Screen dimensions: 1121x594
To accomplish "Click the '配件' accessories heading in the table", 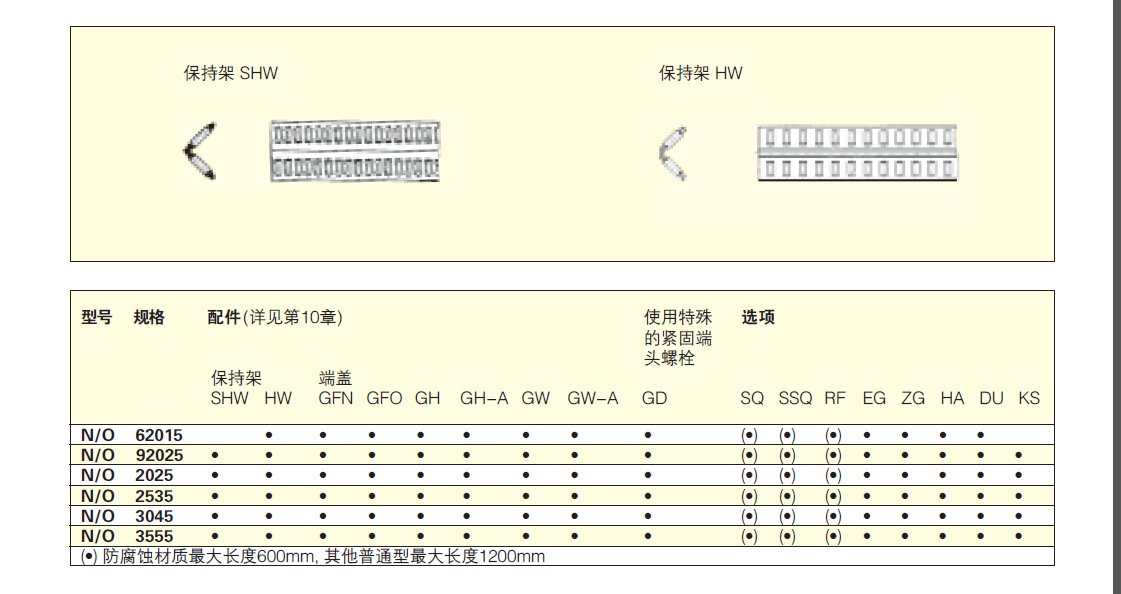I will (x=224, y=318).
